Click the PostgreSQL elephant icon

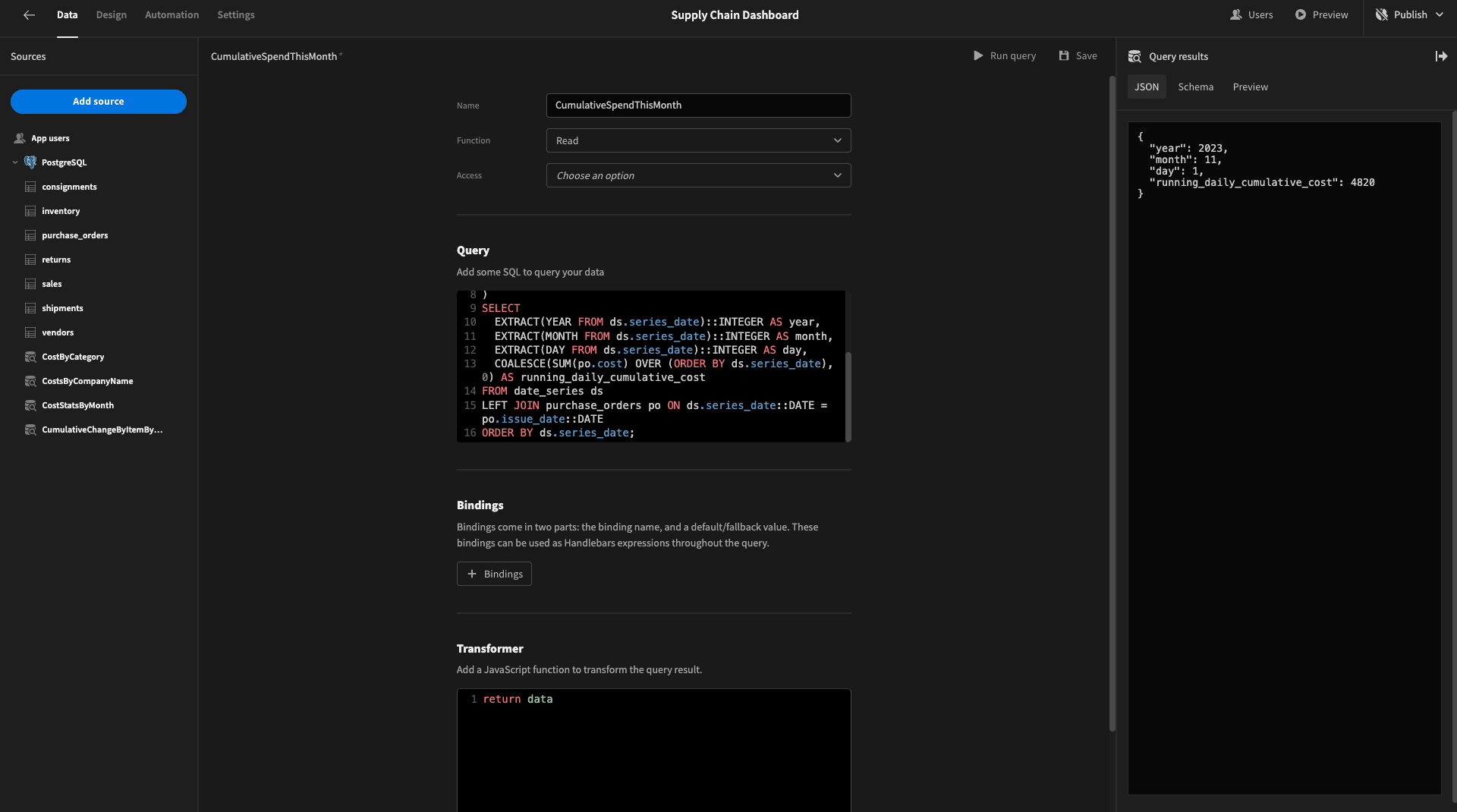[30, 162]
